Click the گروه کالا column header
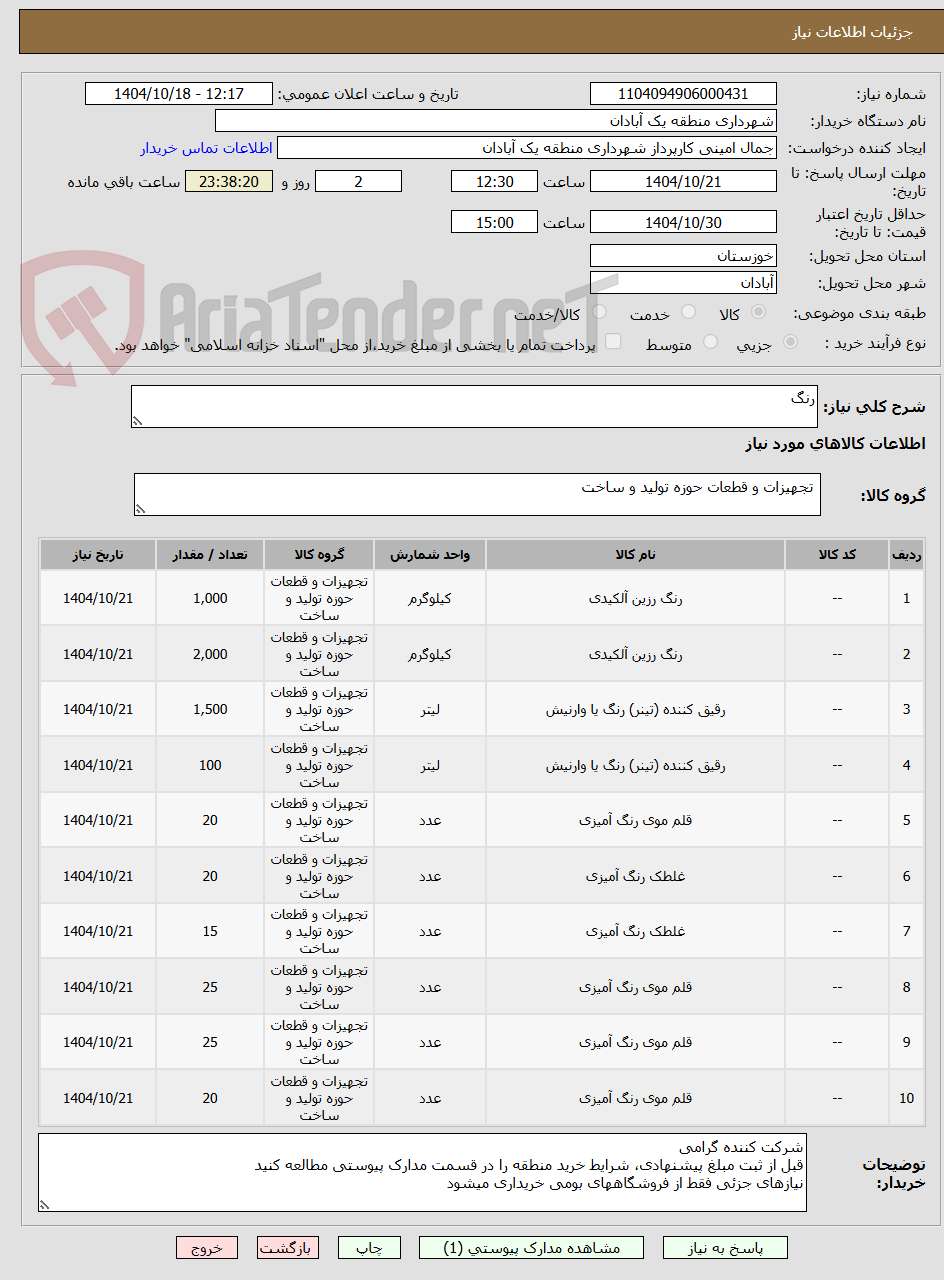The image size is (944, 1280). [x=319, y=554]
